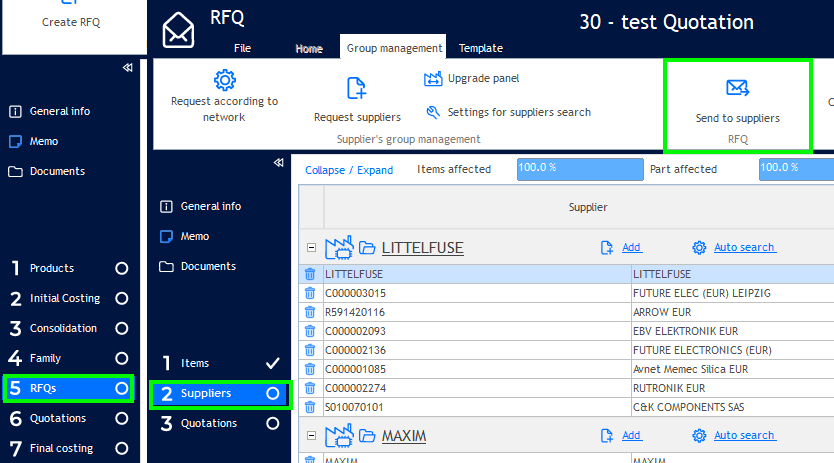Viewport: 834px width, 463px height.
Task: Click the Part affected 100.0 % progress bar
Action: click(796, 169)
